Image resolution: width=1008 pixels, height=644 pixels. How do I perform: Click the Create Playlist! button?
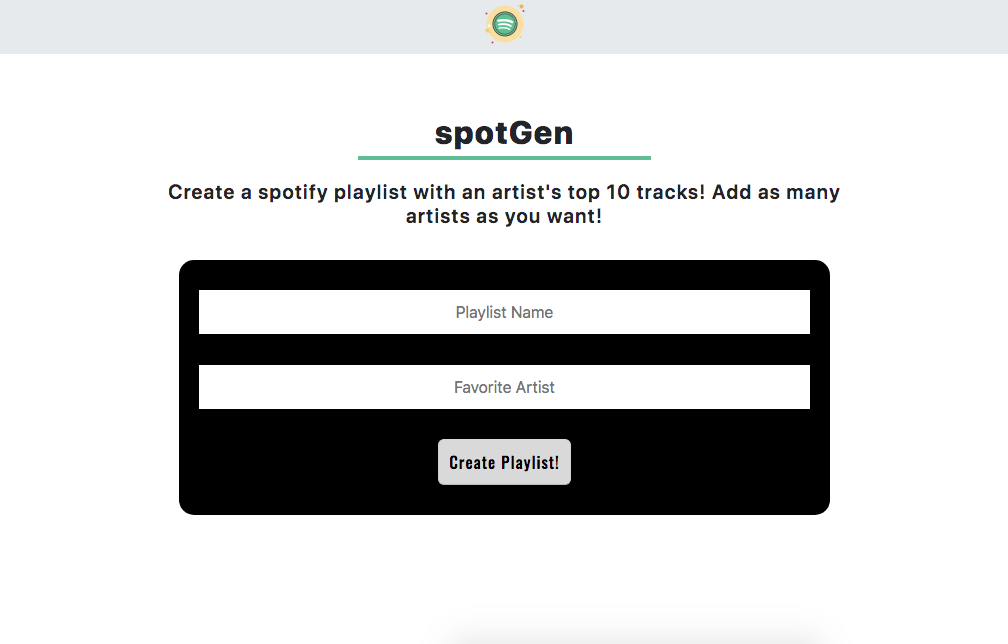504,462
